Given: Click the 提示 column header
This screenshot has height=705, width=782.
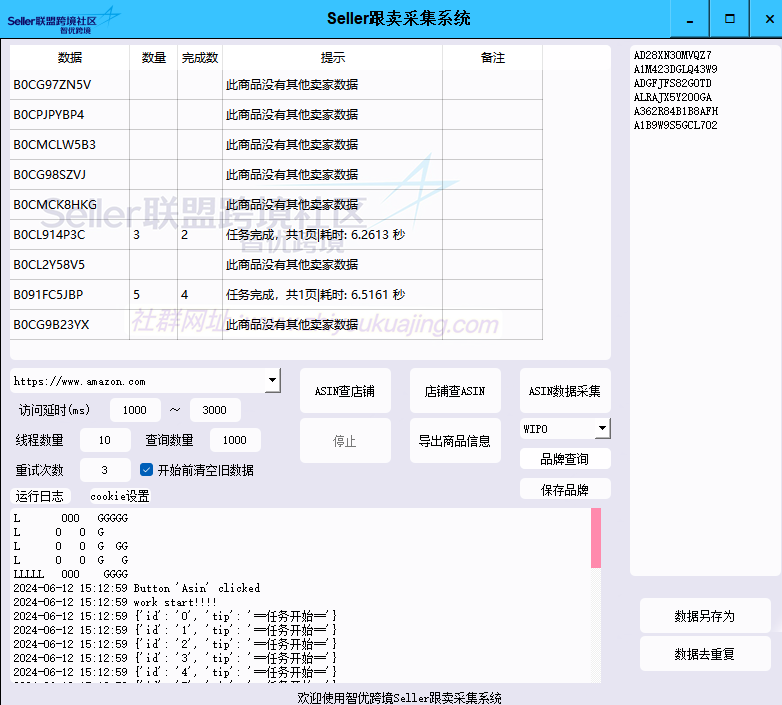Looking at the screenshot, I should click(x=333, y=58).
